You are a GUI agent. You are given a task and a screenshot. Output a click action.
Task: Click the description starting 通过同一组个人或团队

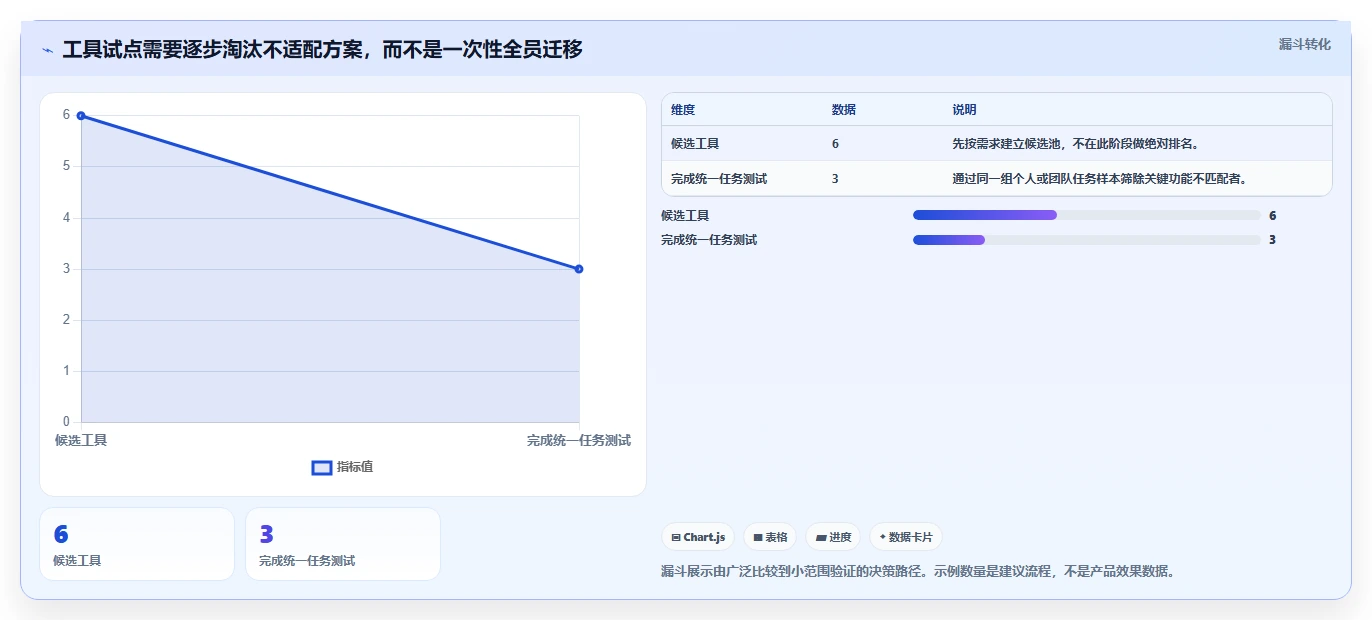click(x=1099, y=179)
